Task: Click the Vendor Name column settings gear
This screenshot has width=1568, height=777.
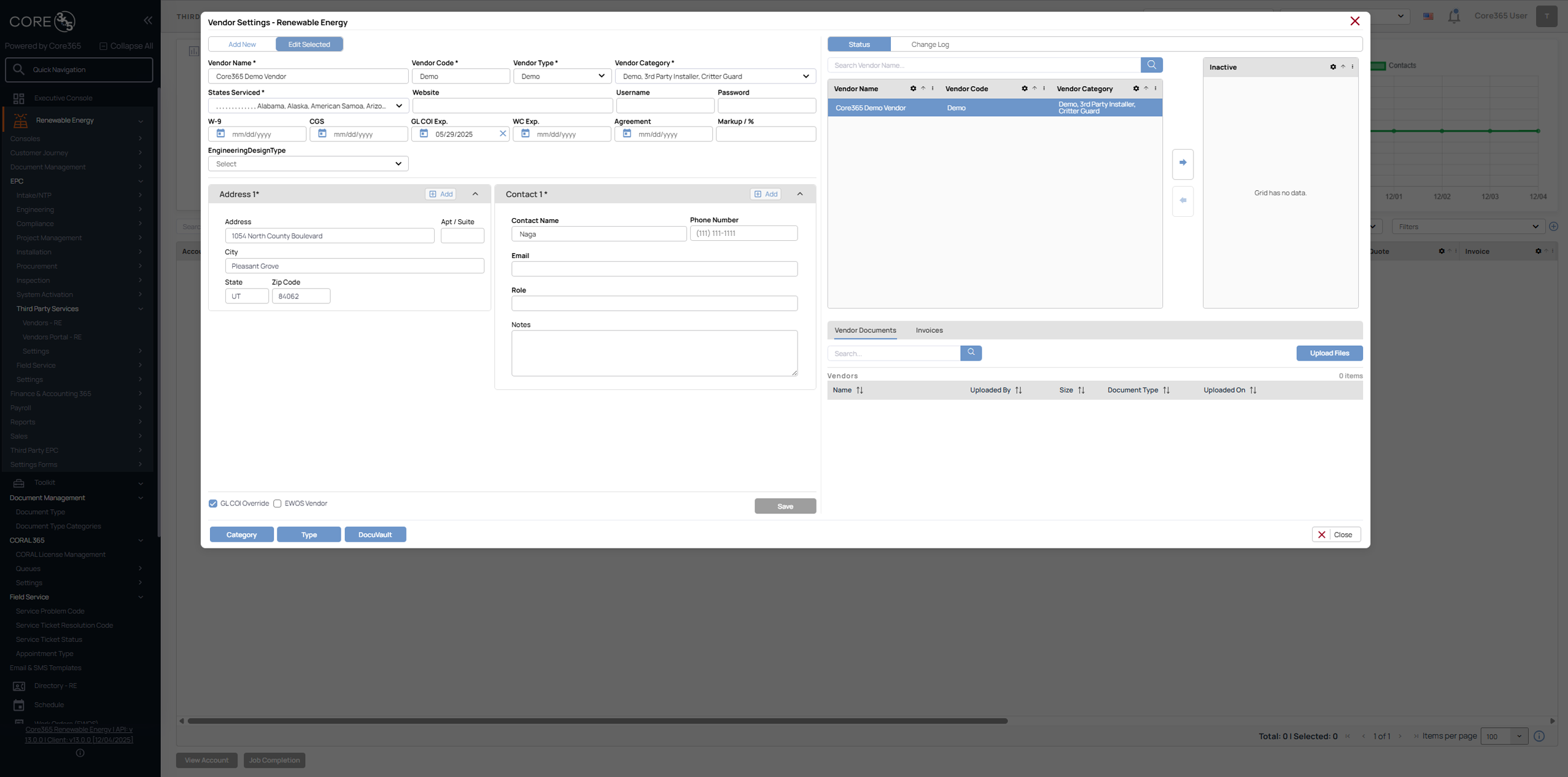Action: 913,89
